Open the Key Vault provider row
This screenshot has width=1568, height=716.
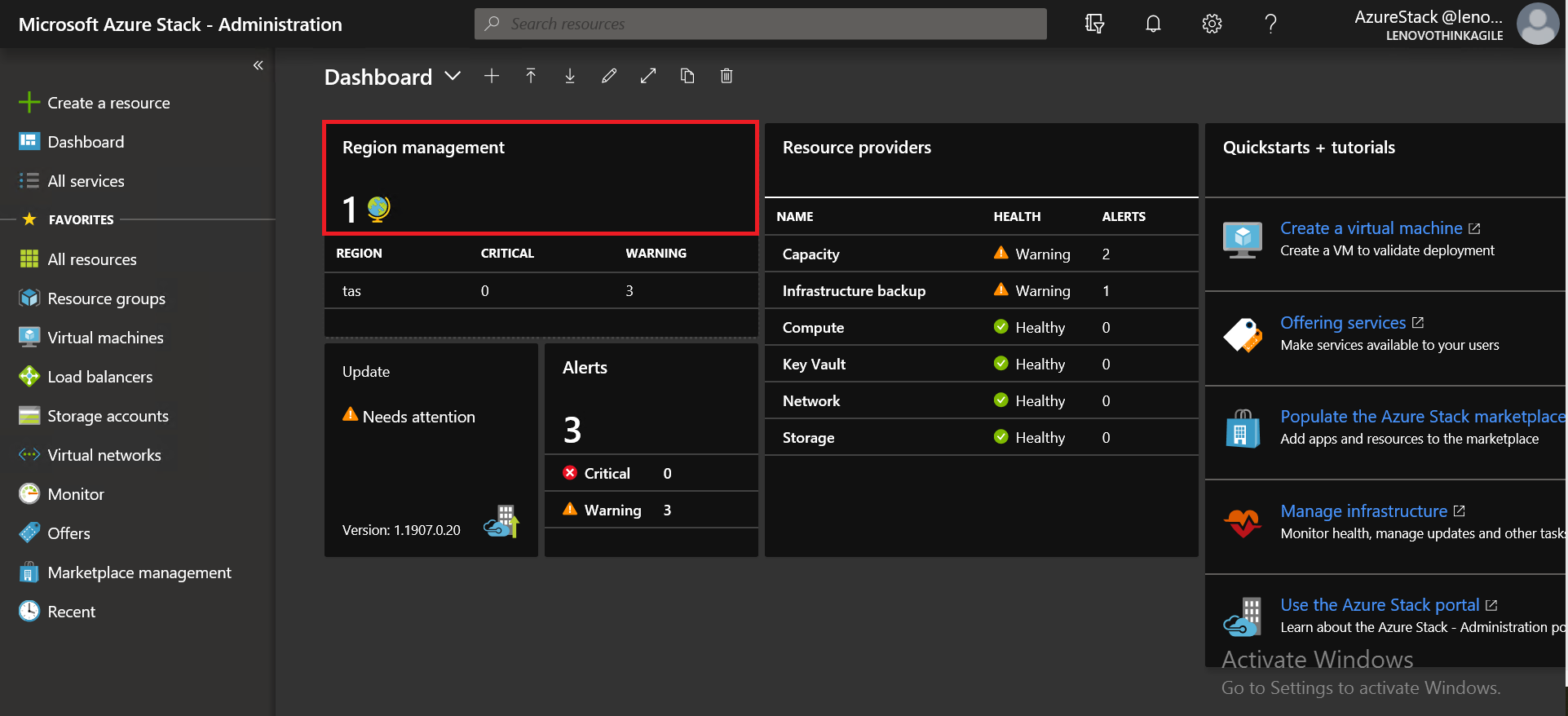[x=981, y=364]
